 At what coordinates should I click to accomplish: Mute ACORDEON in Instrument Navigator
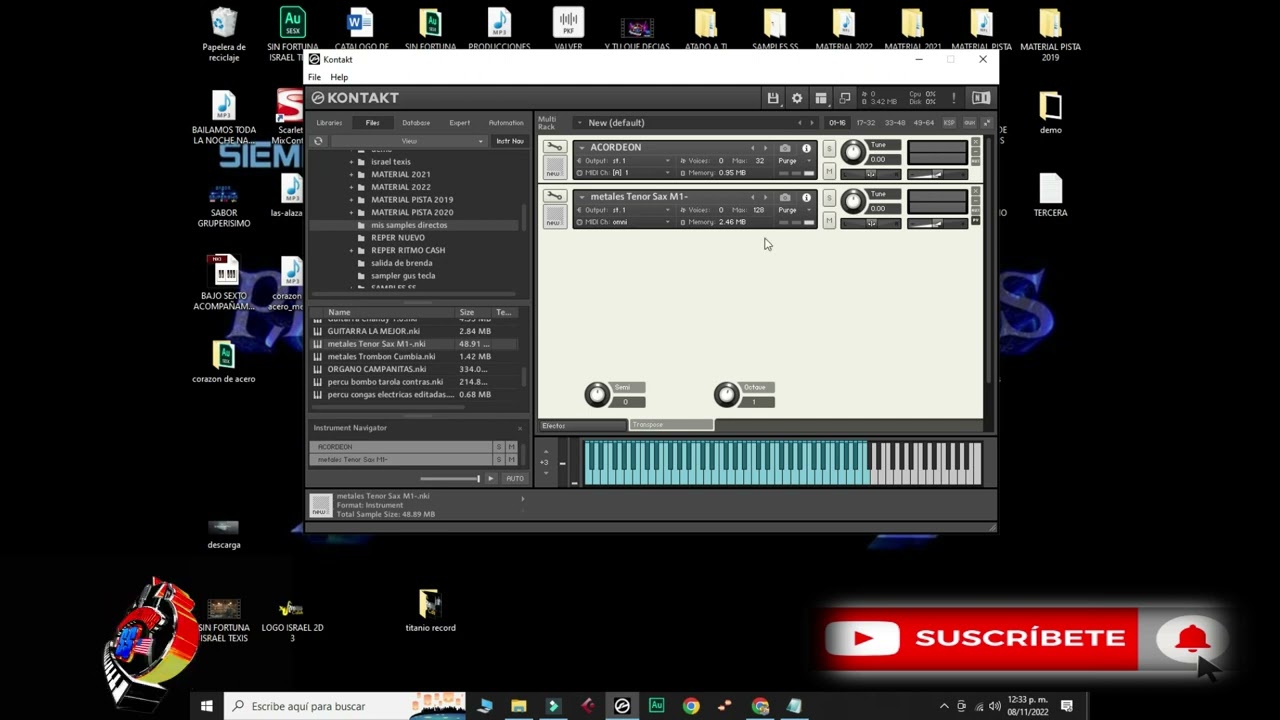pos(511,447)
